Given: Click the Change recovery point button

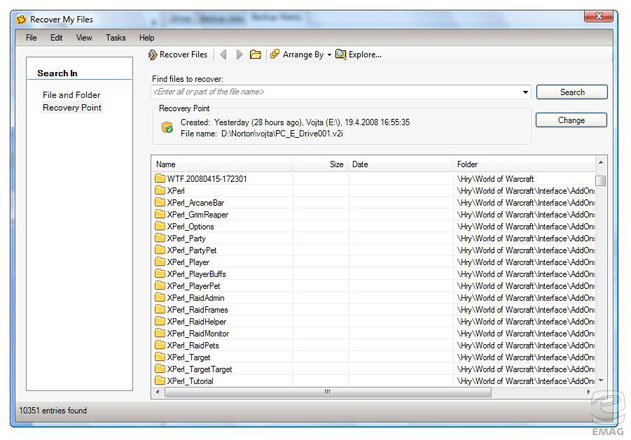Looking at the screenshot, I should click(571, 120).
